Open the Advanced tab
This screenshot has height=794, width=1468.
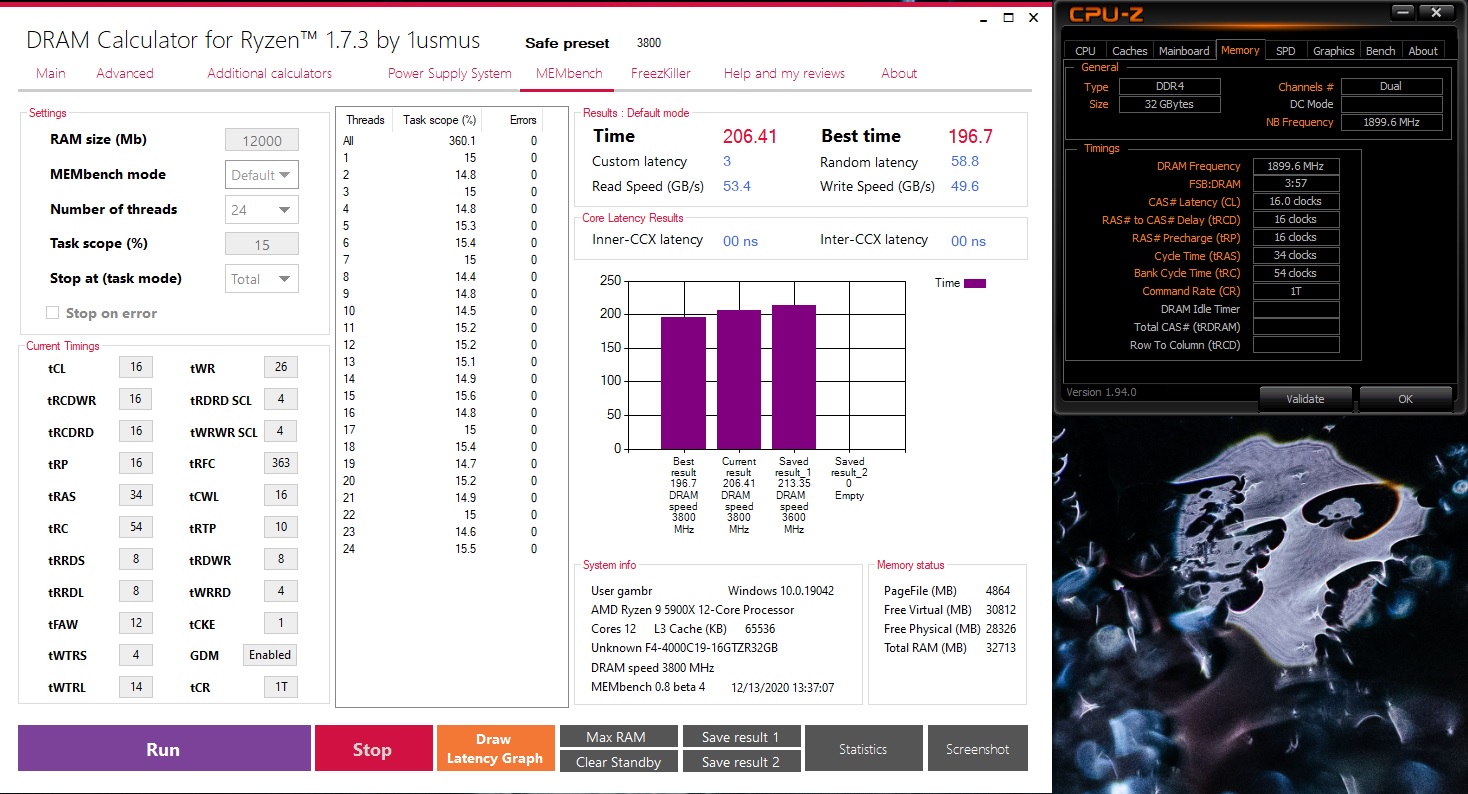click(125, 73)
